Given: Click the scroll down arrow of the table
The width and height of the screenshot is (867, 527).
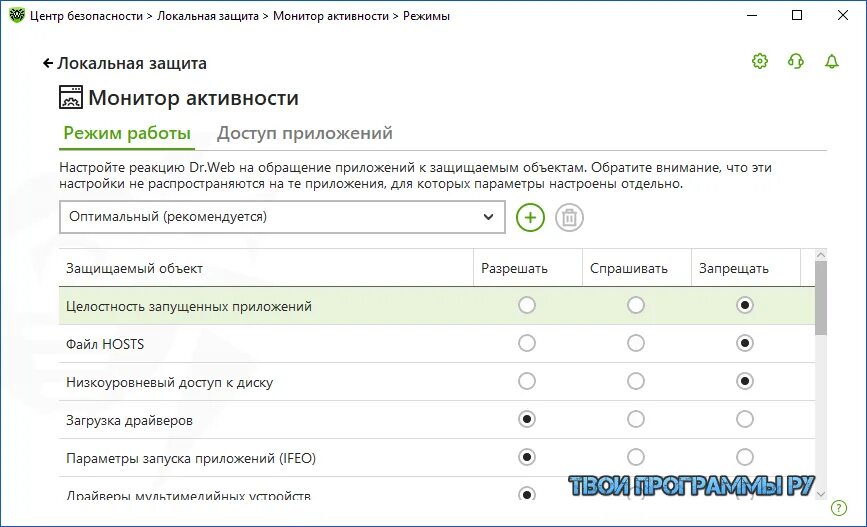Looking at the screenshot, I should click(821, 494).
